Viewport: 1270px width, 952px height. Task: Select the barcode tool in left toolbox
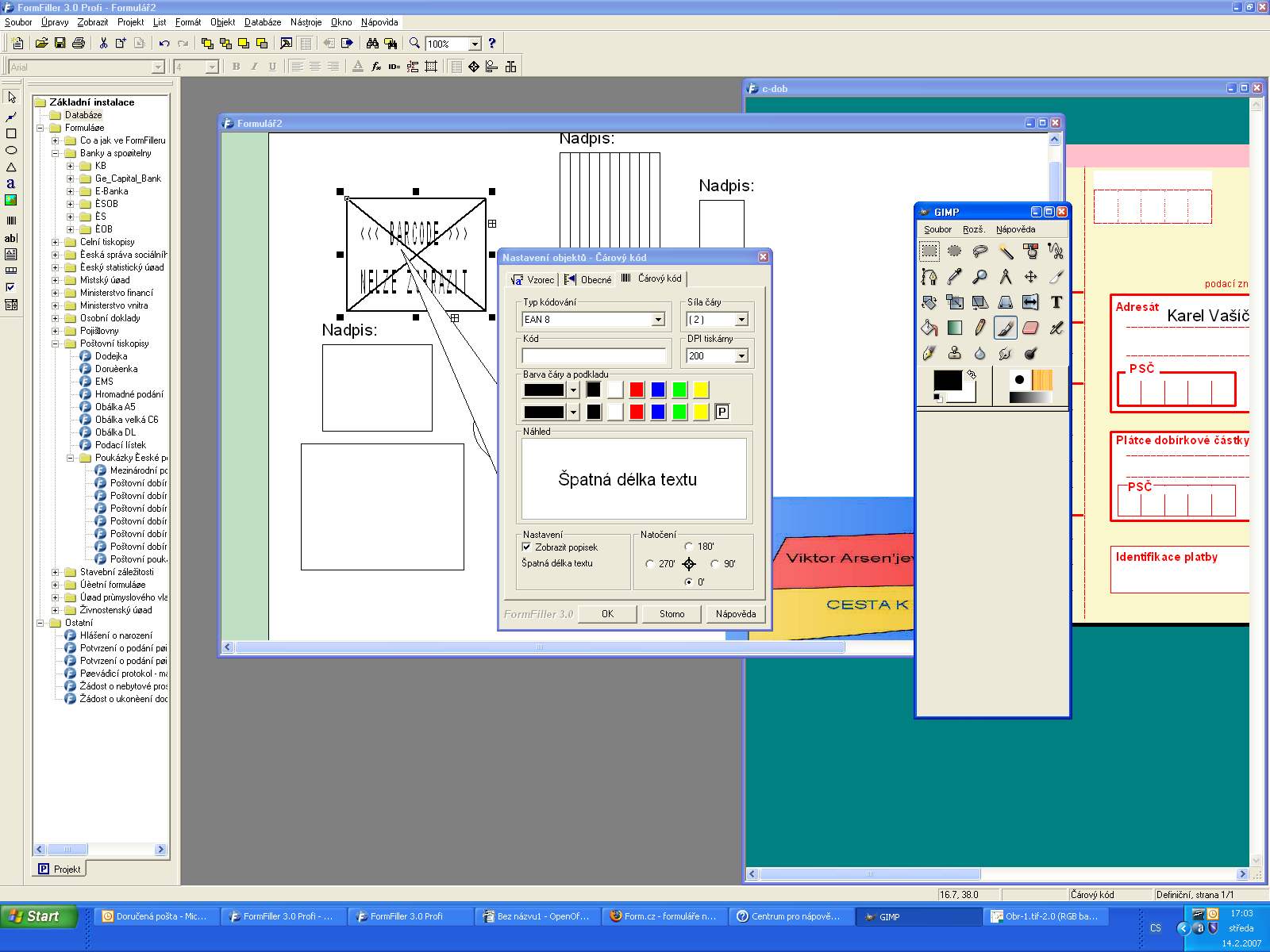point(11,221)
